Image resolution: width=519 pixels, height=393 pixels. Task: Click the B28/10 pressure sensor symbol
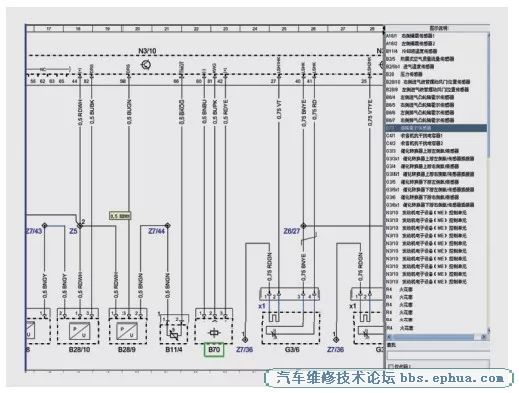coord(79,331)
